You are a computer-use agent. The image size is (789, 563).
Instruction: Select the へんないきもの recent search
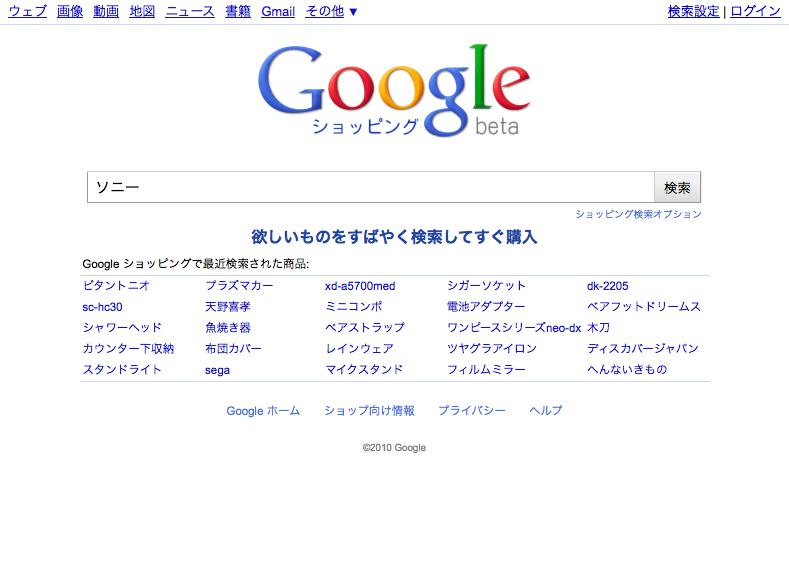click(627, 369)
